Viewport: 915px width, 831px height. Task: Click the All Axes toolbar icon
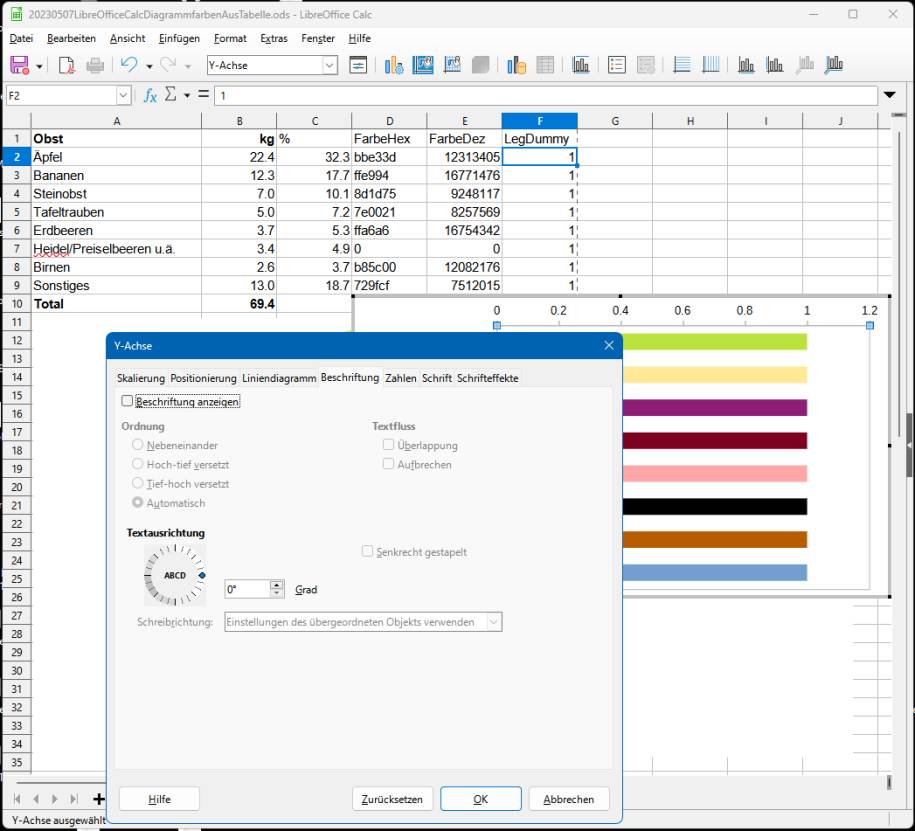(x=834, y=65)
